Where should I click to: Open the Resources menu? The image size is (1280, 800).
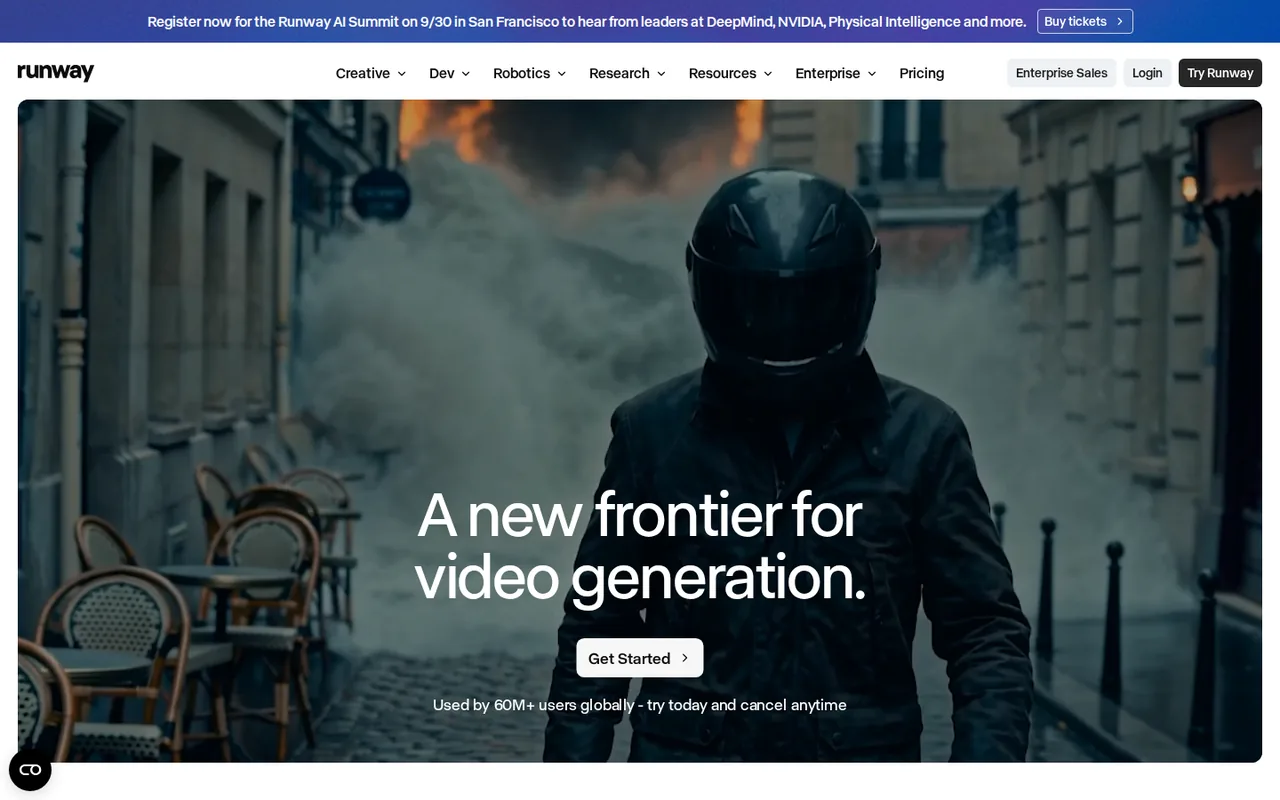coord(731,73)
